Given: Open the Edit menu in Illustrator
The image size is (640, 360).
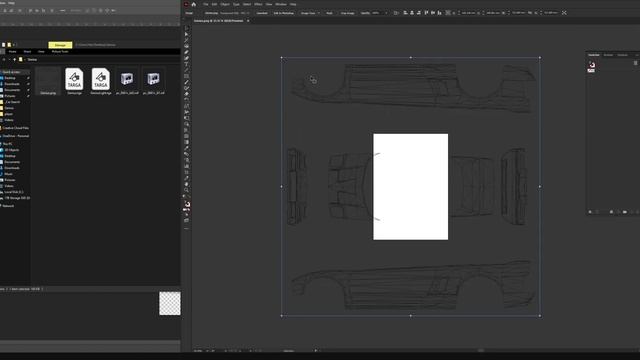Looking at the screenshot, I should (214, 4).
